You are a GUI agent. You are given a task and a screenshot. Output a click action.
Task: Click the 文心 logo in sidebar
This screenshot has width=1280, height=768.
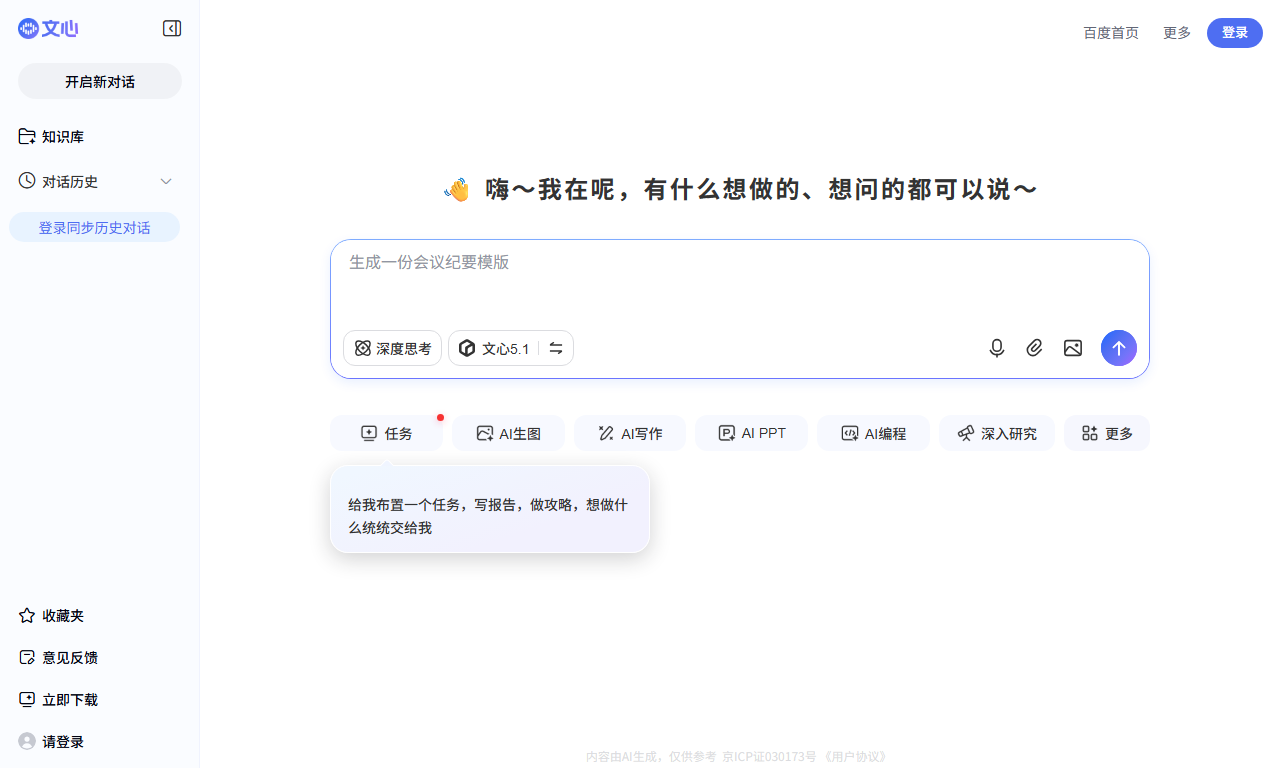48,29
